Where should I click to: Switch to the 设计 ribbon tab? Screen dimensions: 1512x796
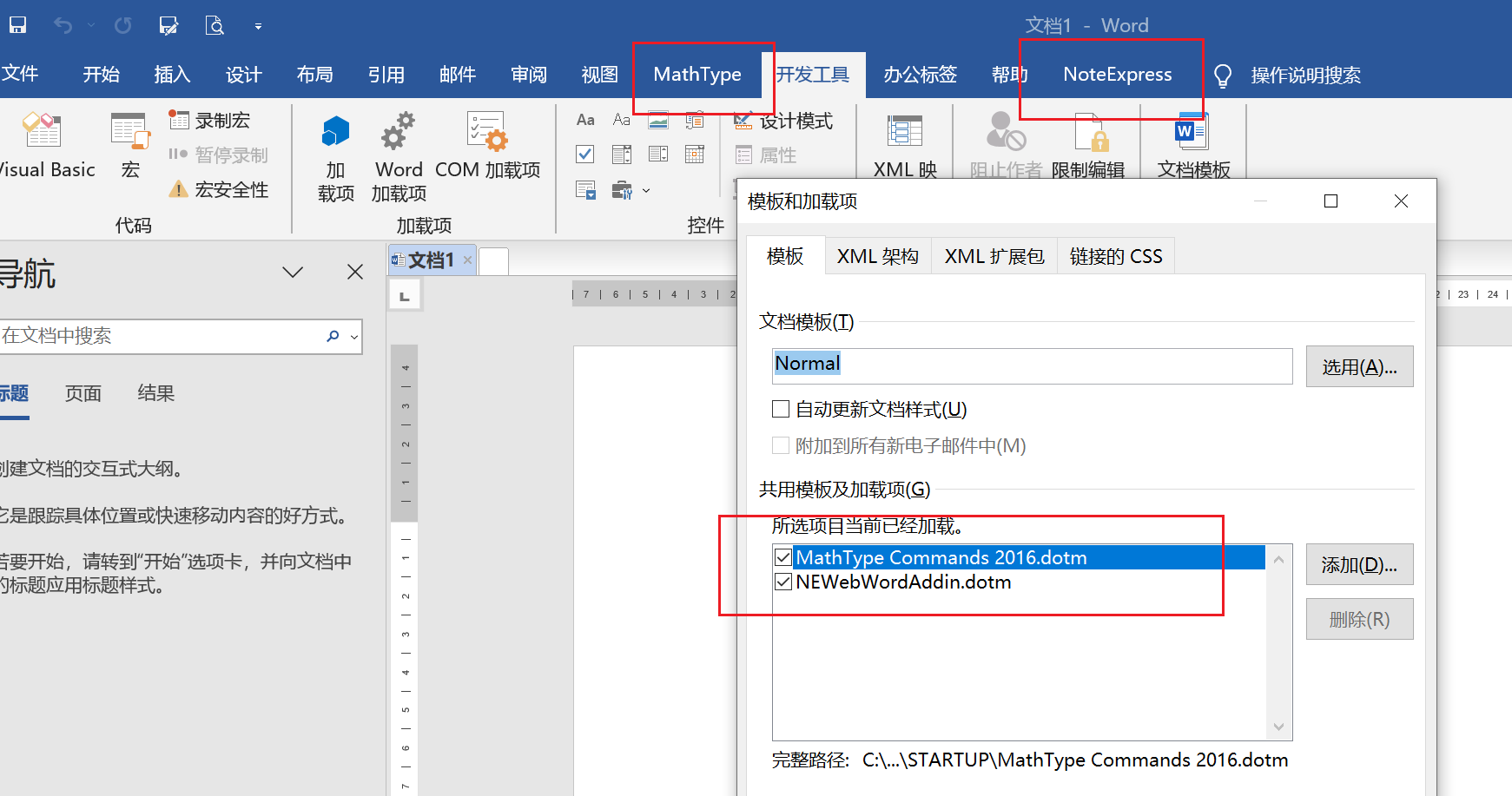click(x=243, y=75)
